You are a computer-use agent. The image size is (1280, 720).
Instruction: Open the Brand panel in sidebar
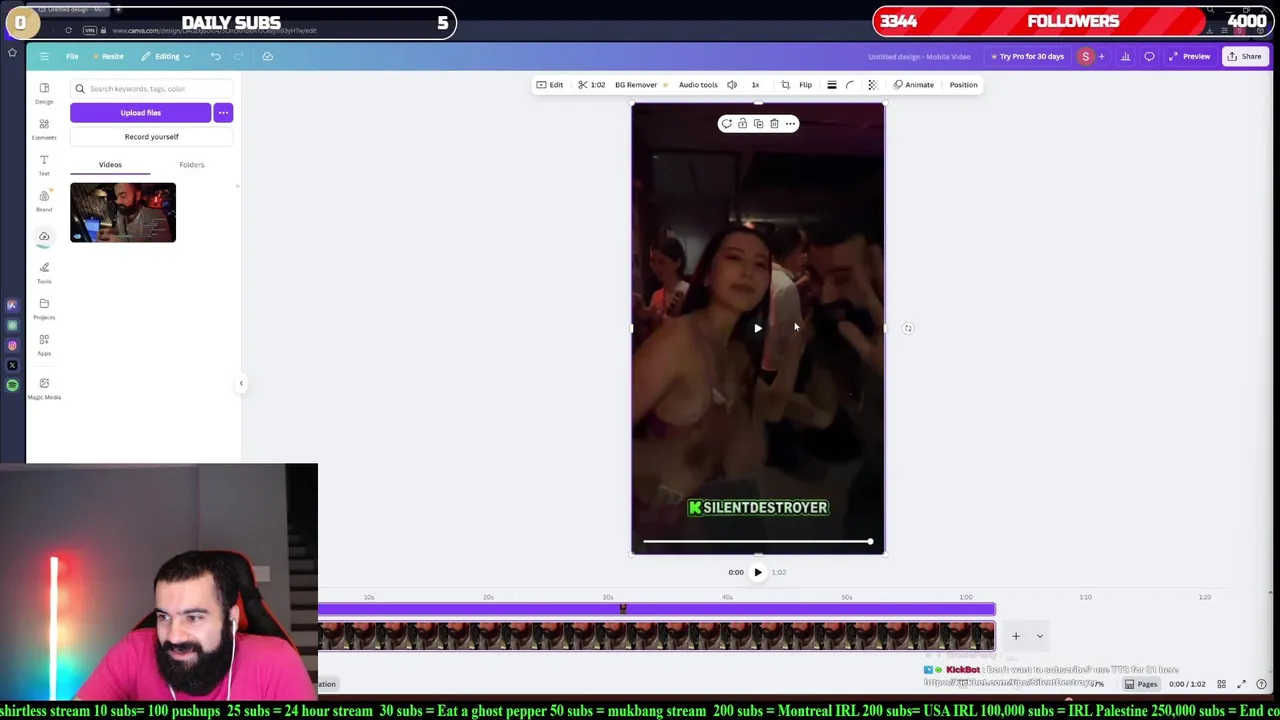tap(44, 201)
